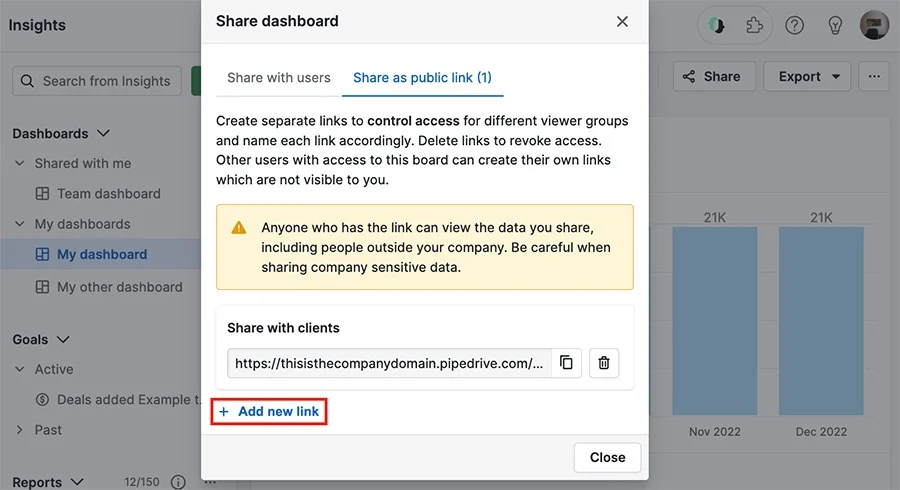Delete the Share with clients link
Viewport: 900px width, 490px height.
click(604, 363)
